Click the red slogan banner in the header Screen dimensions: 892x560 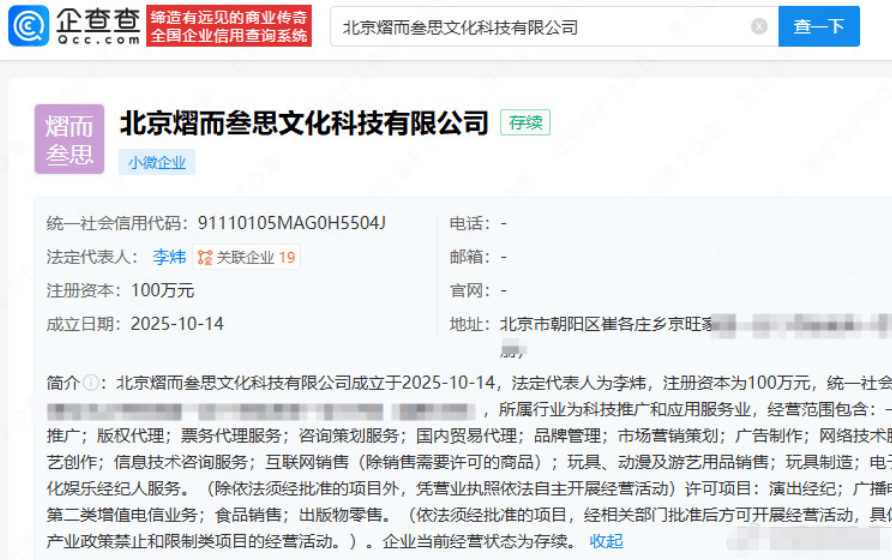click(229, 26)
